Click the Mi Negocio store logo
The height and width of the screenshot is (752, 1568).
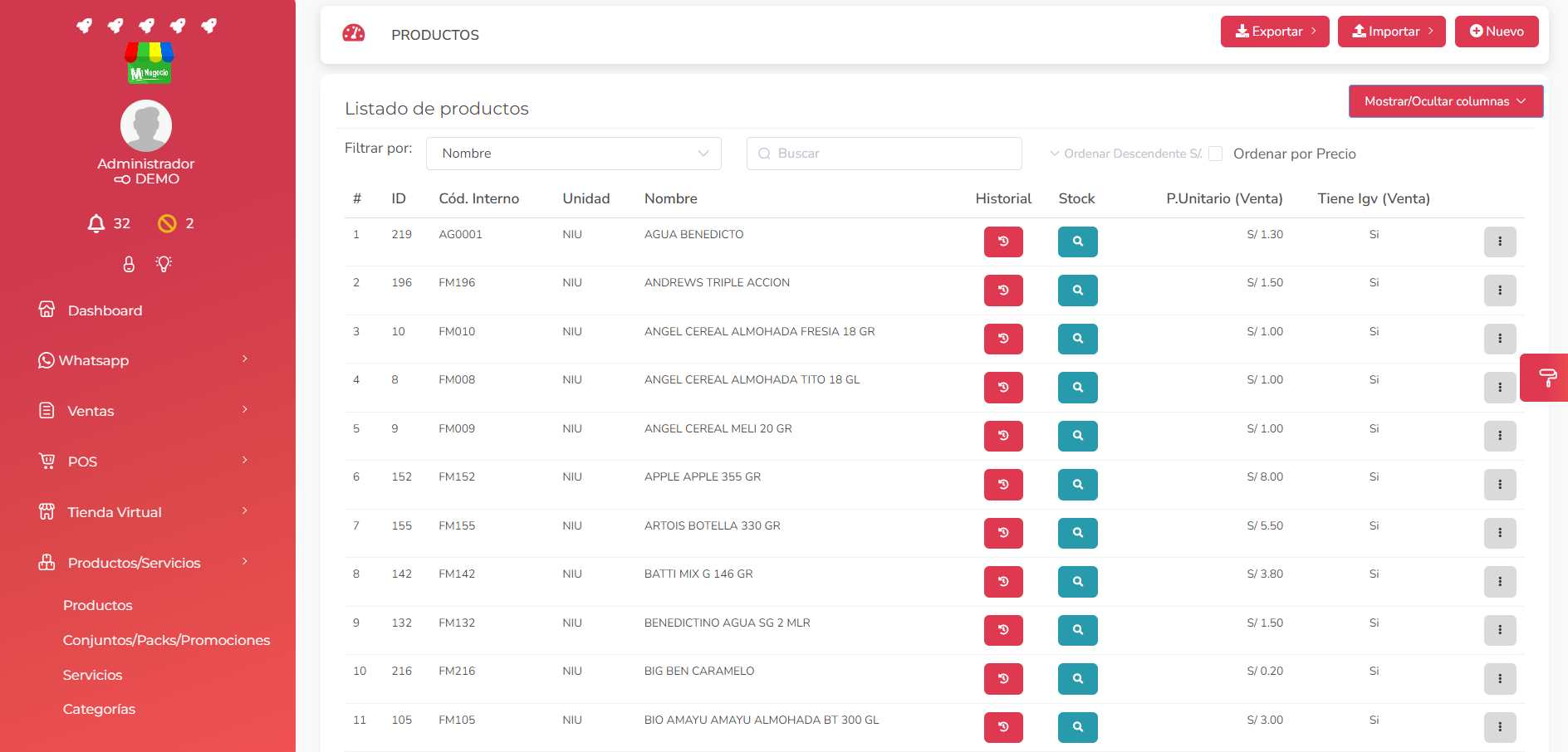click(149, 64)
